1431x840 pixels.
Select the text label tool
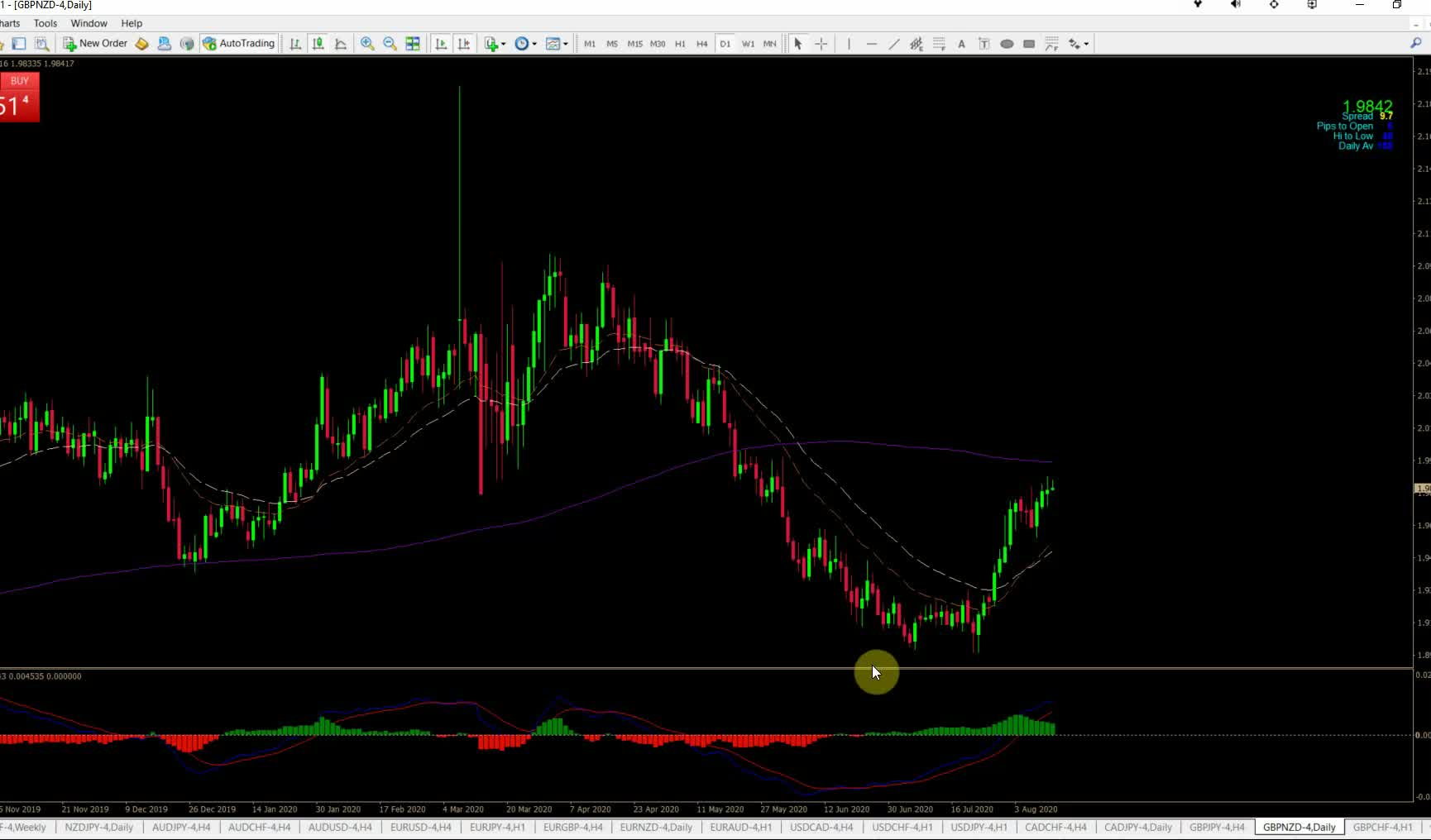pyautogui.click(x=984, y=44)
